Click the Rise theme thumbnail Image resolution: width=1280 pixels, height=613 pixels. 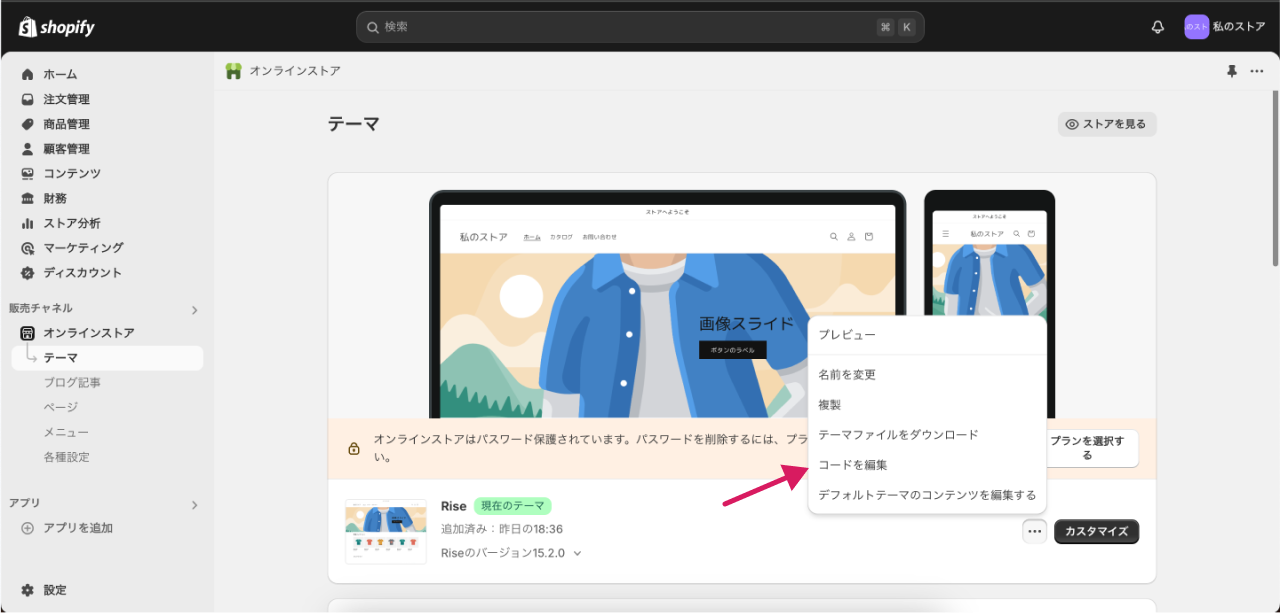[386, 531]
